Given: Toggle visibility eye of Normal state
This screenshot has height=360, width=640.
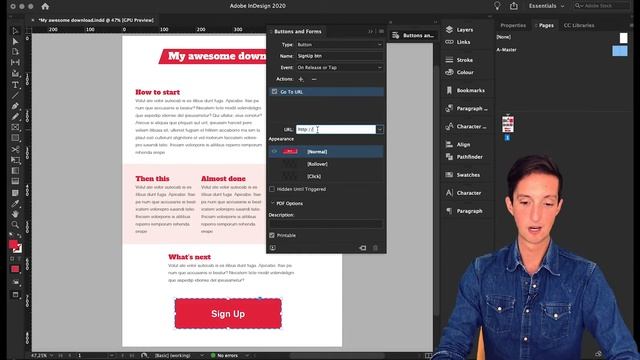Looking at the screenshot, I should pyautogui.click(x=274, y=151).
